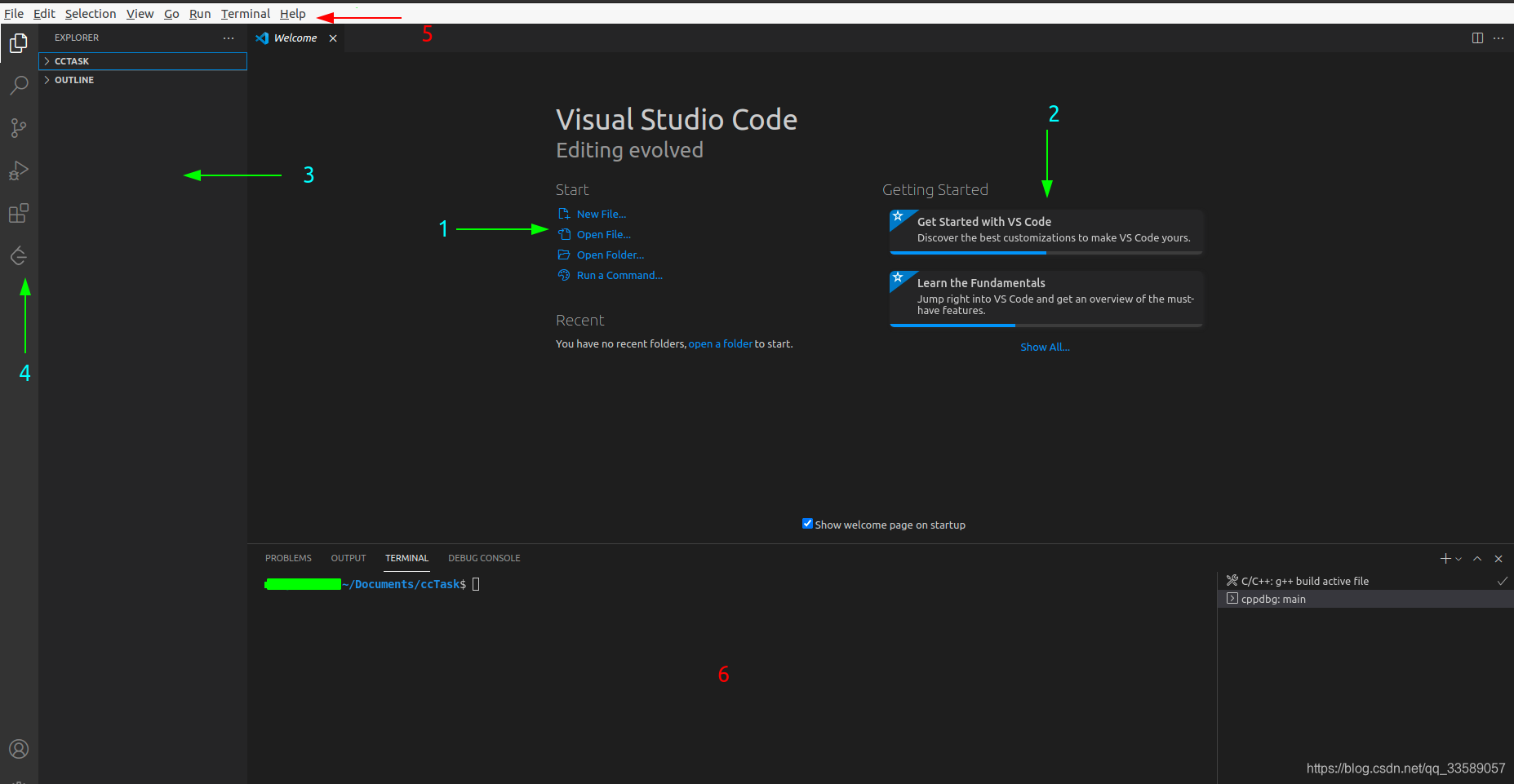Open the View menu
The width and height of the screenshot is (1514, 784).
point(140,14)
